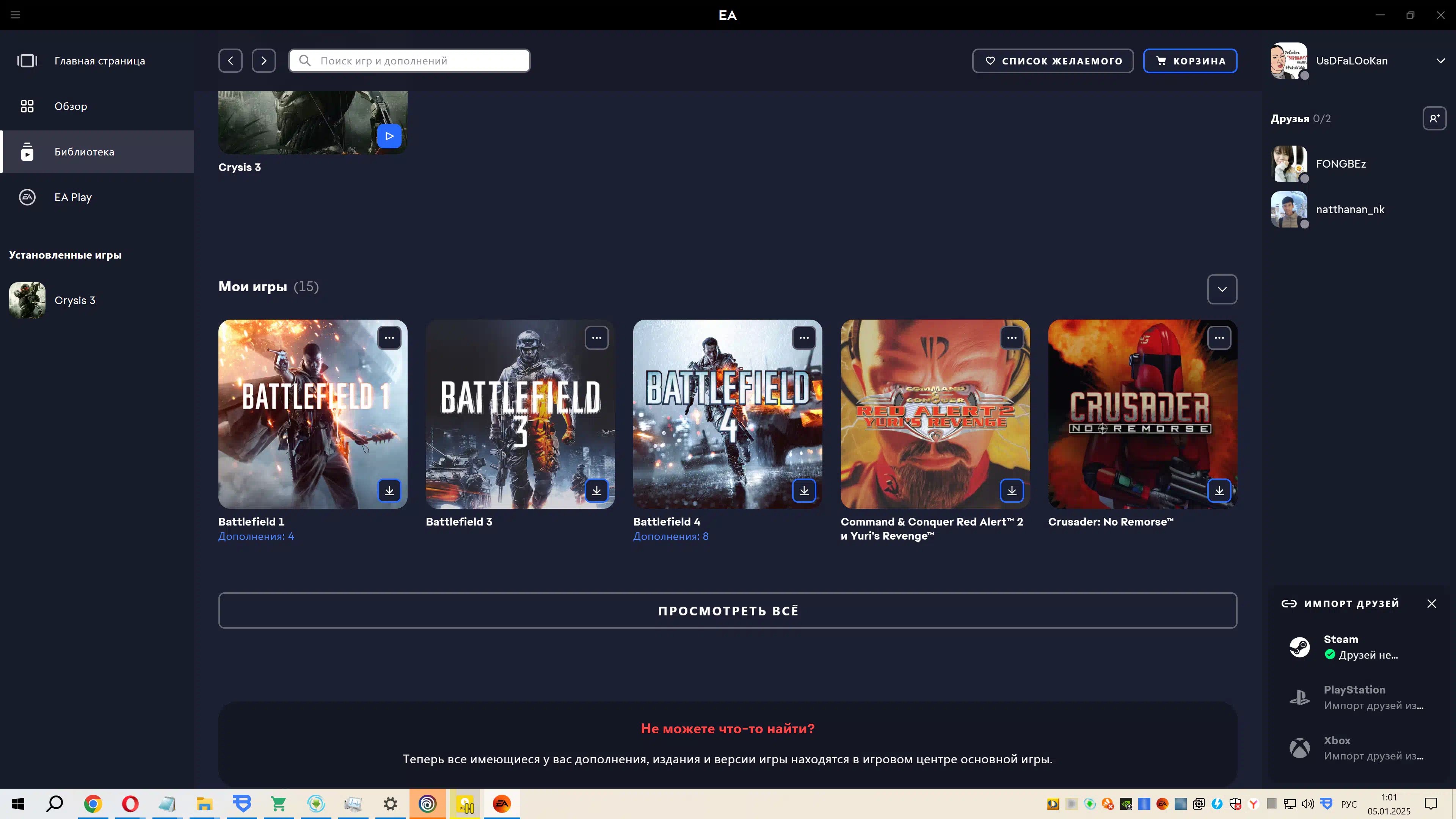Navigate back with left arrow button
1456x819 pixels.
tap(230, 61)
